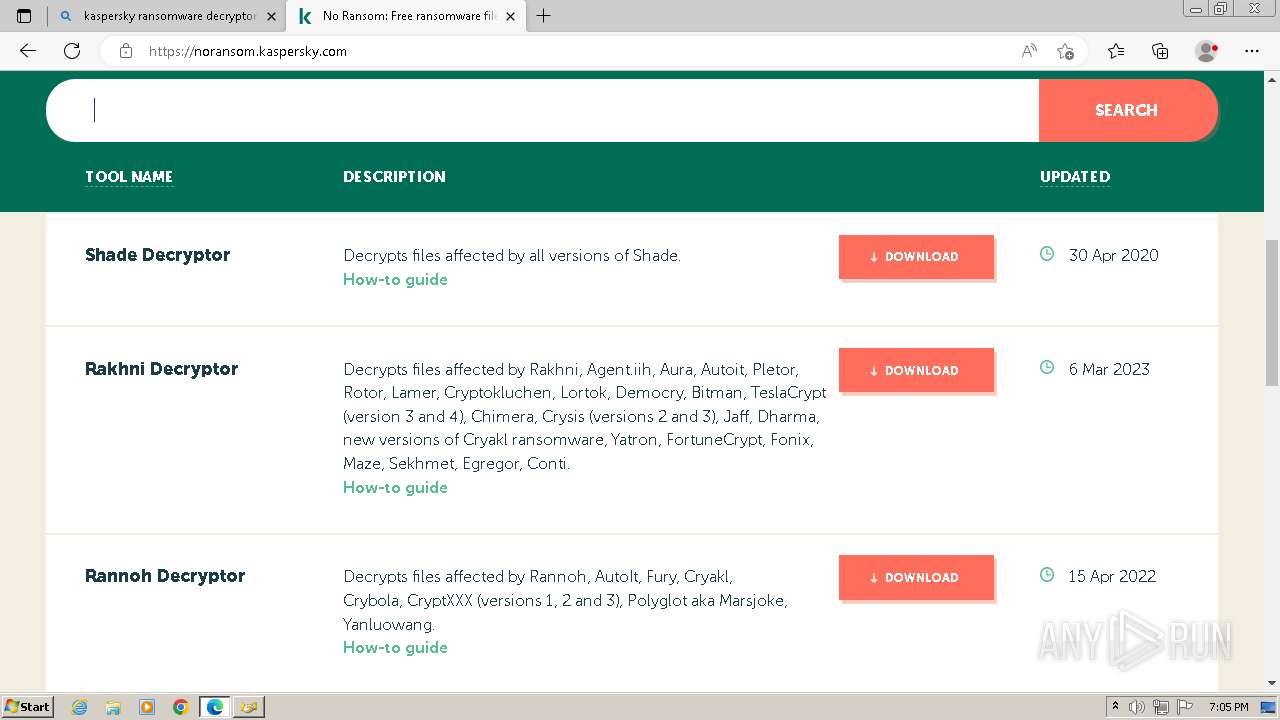The height and width of the screenshot is (720, 1280).
Task: Close the kaspersky ransomware decryptor tab
Action: [271, 16]
